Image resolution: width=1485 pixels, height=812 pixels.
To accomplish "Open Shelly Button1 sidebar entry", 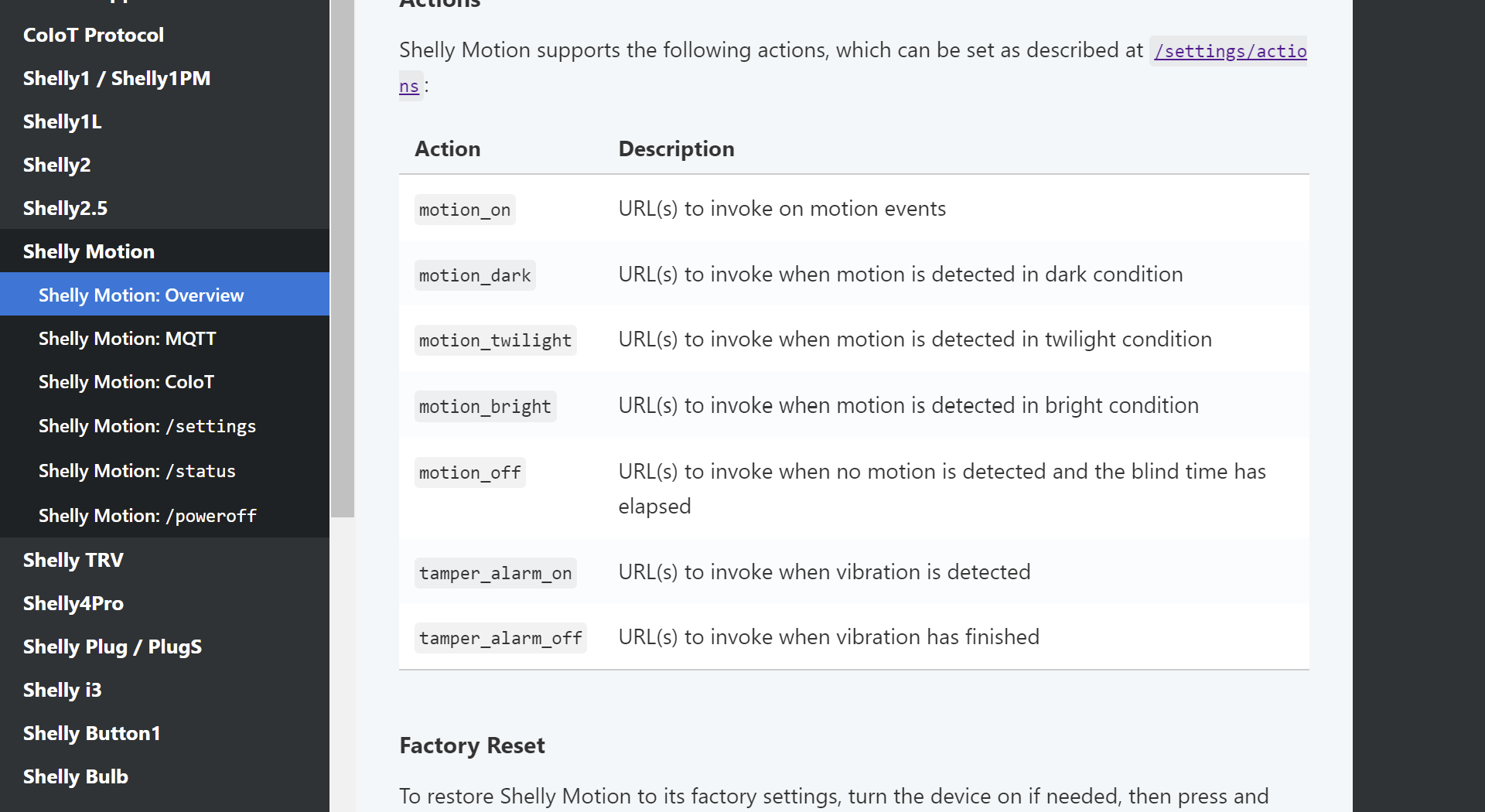I will coord(92,733).
